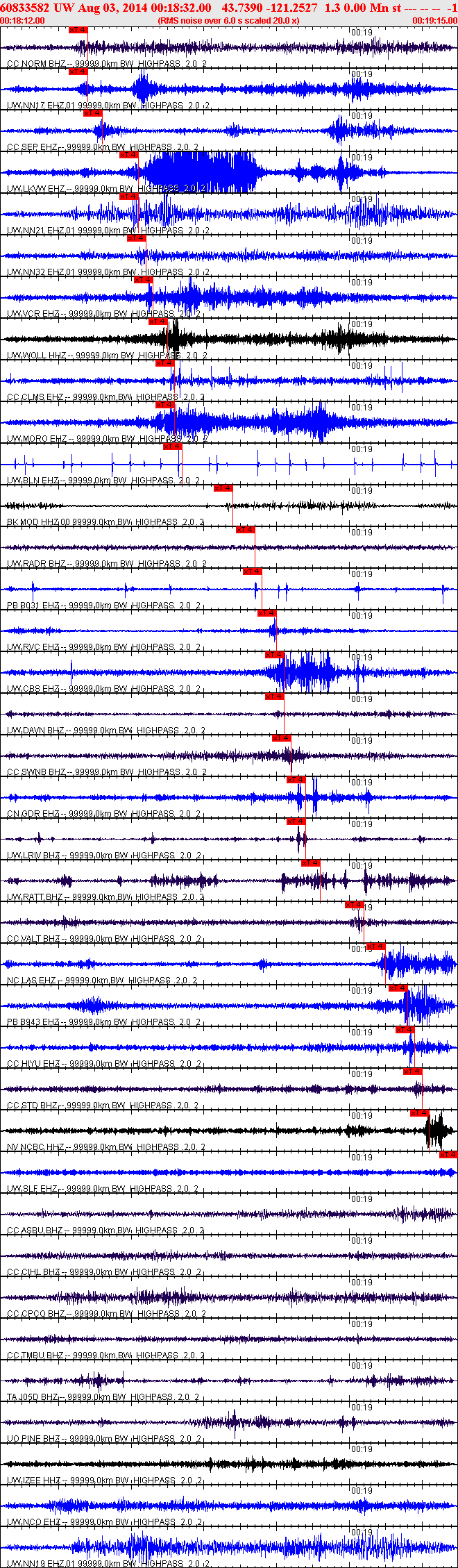Select the CC.TMBU BHZ trace label

106,1356
